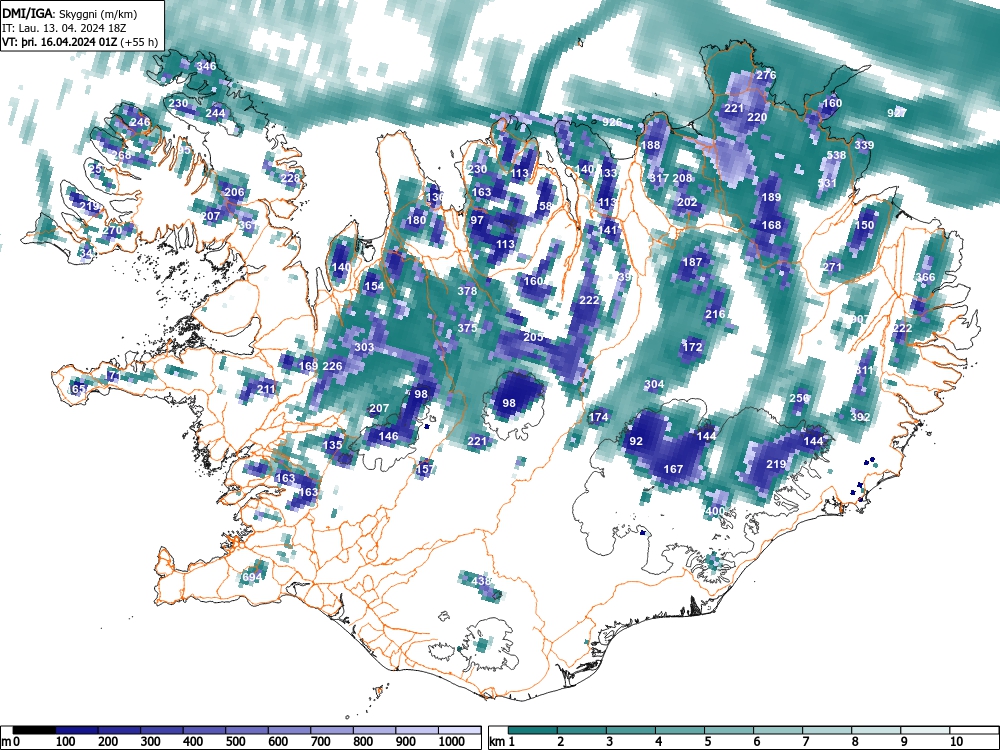Viewport: 1000px width, 750px height.
Task: Click the black 0–100 m legend swatch
Action: pyautogui.click(x=34, y=730)
